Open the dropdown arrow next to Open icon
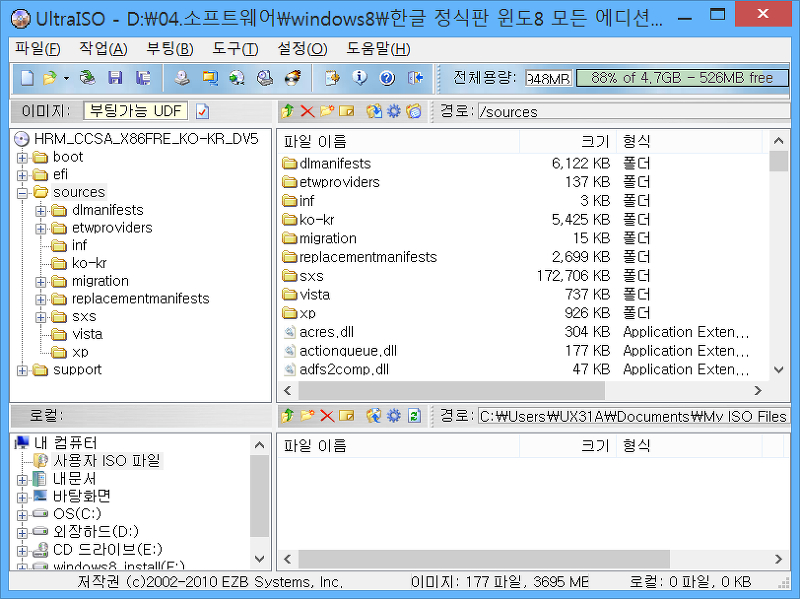Image resolution: width=800 pixels, height=599 pixels. click(66, 79)
